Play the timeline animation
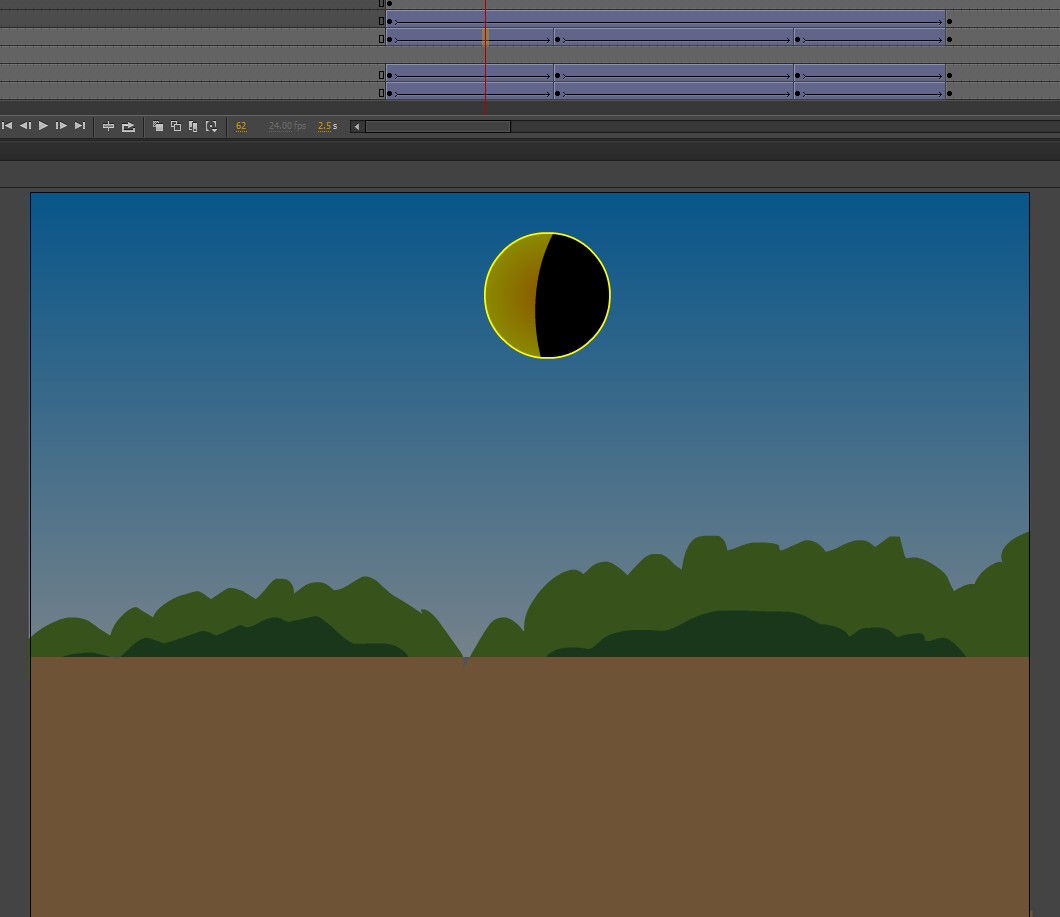 point(43,126)
